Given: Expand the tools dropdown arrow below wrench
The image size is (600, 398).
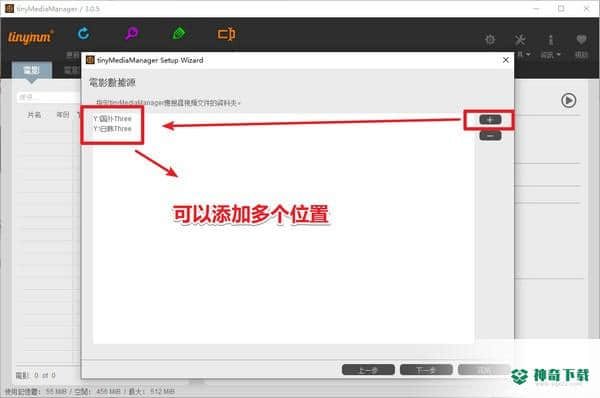Looking at the screenshot, I should tap(528, 54).
